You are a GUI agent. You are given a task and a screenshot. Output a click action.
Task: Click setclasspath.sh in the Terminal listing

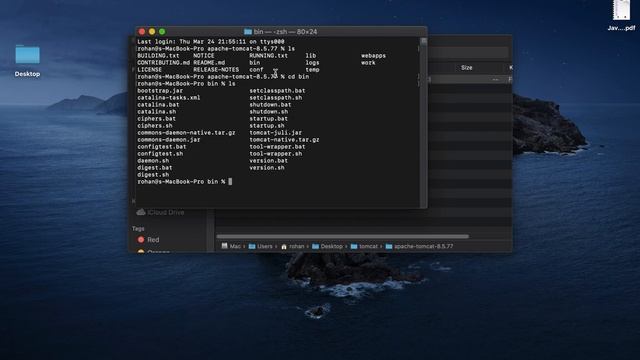point(276,98)
